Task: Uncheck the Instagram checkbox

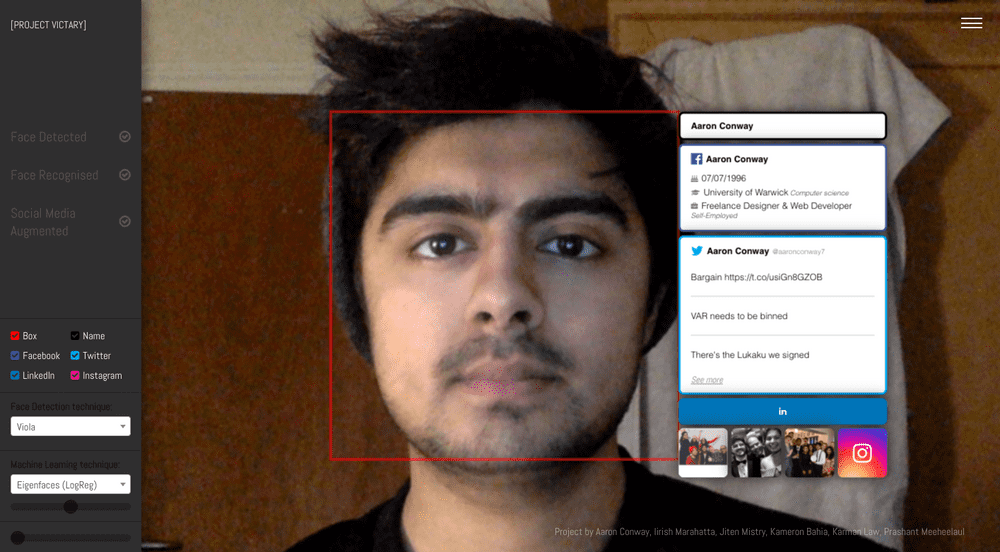Action: 75,375
